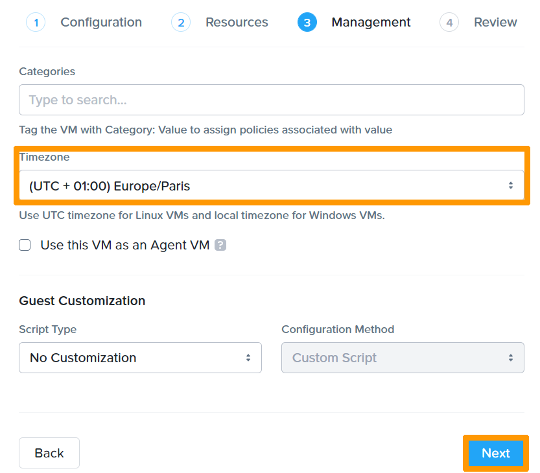This screenshot has width=540, height=473.
Task: Click Configuration Method selector arrows
Action: [x=511, y=358]
